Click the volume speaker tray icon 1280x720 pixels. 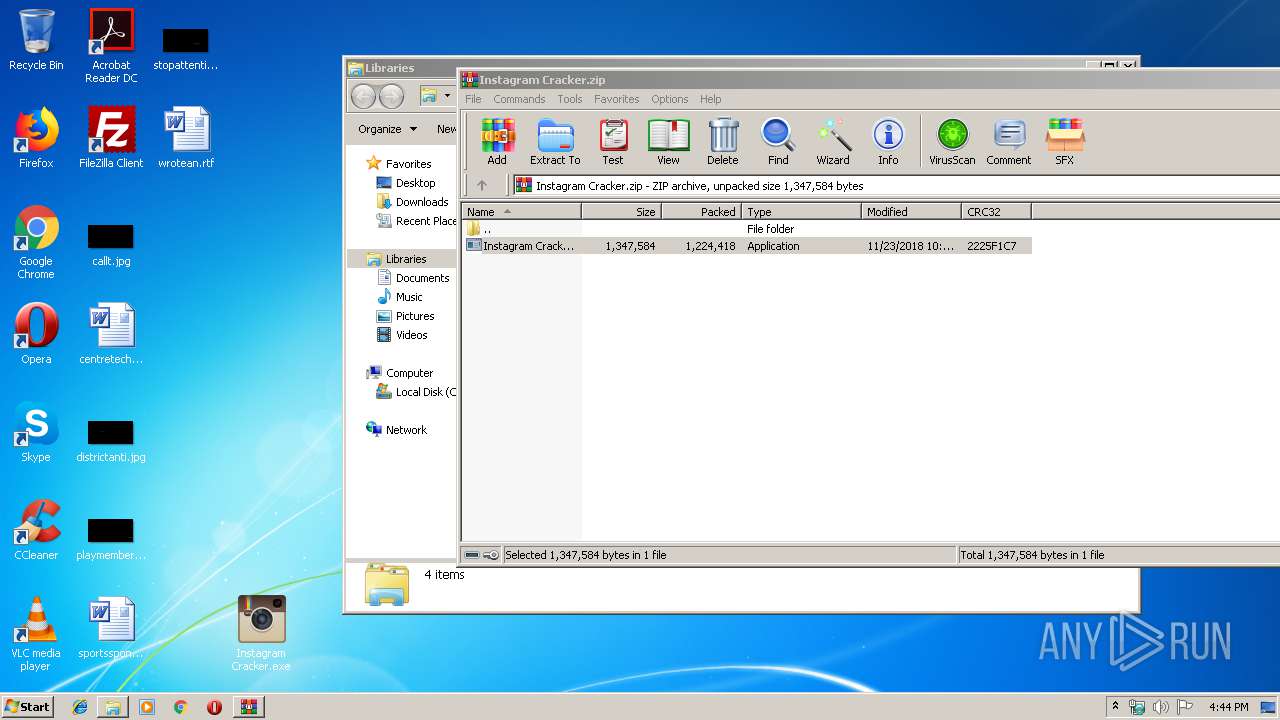pyautogui.click(x=1160, y=707)
